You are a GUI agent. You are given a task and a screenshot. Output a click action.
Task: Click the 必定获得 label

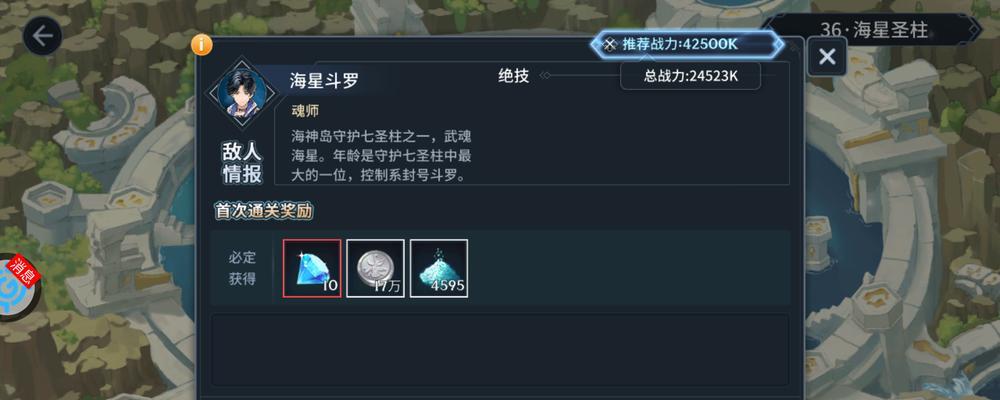point(242,268)
